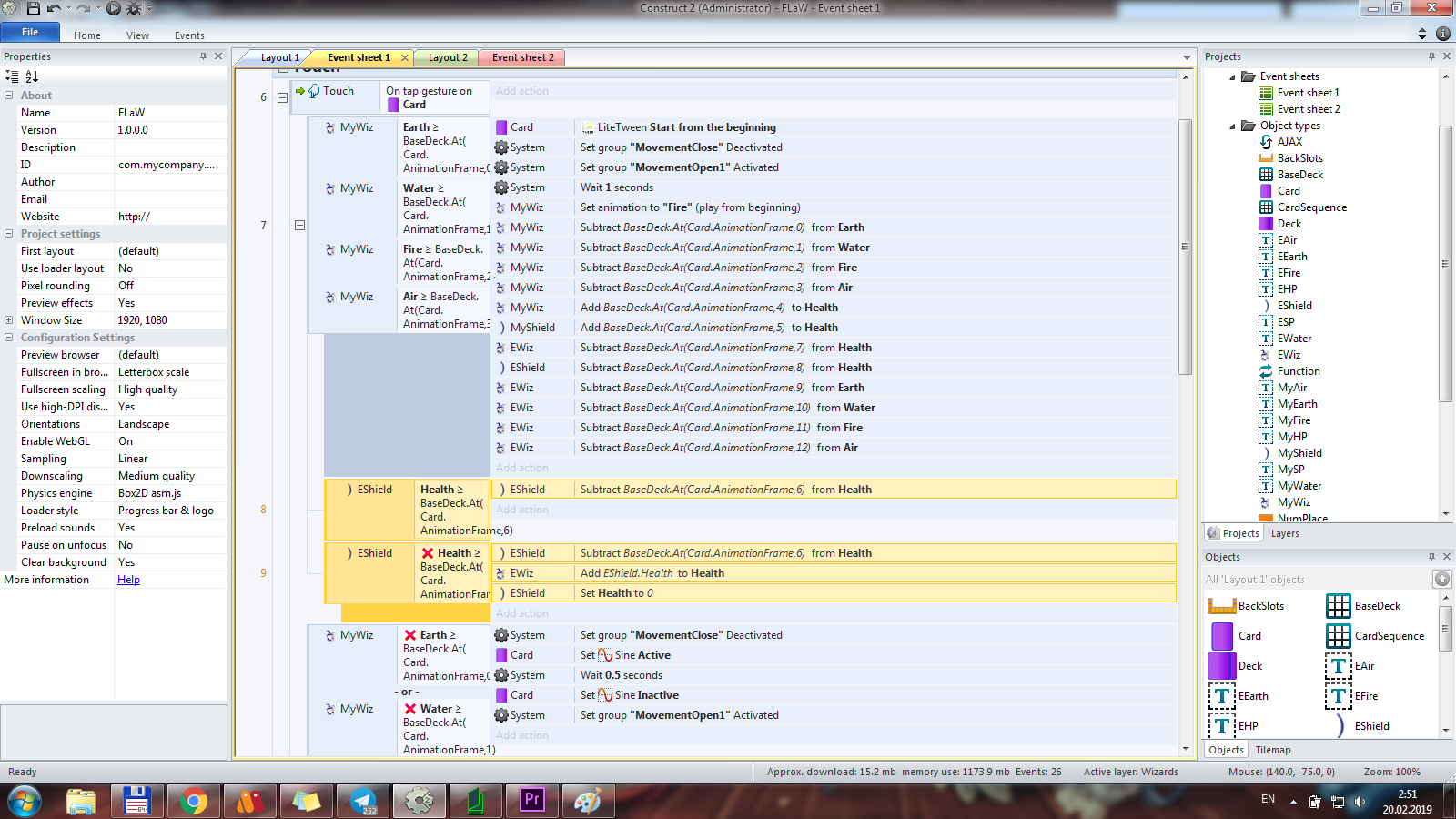Pin toggle for the Properties panel
This screenshot has height=819, width=1456.
point(203,56)
